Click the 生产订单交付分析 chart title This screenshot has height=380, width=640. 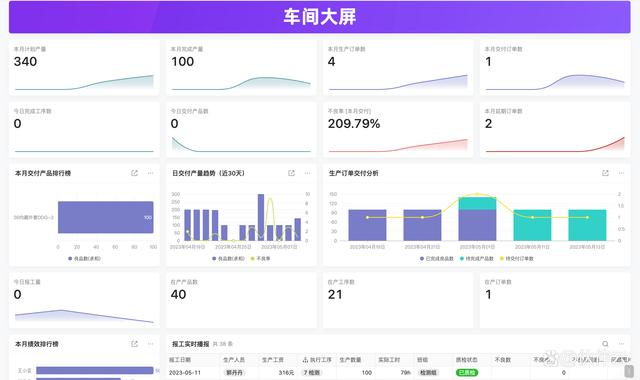[353, 173]
